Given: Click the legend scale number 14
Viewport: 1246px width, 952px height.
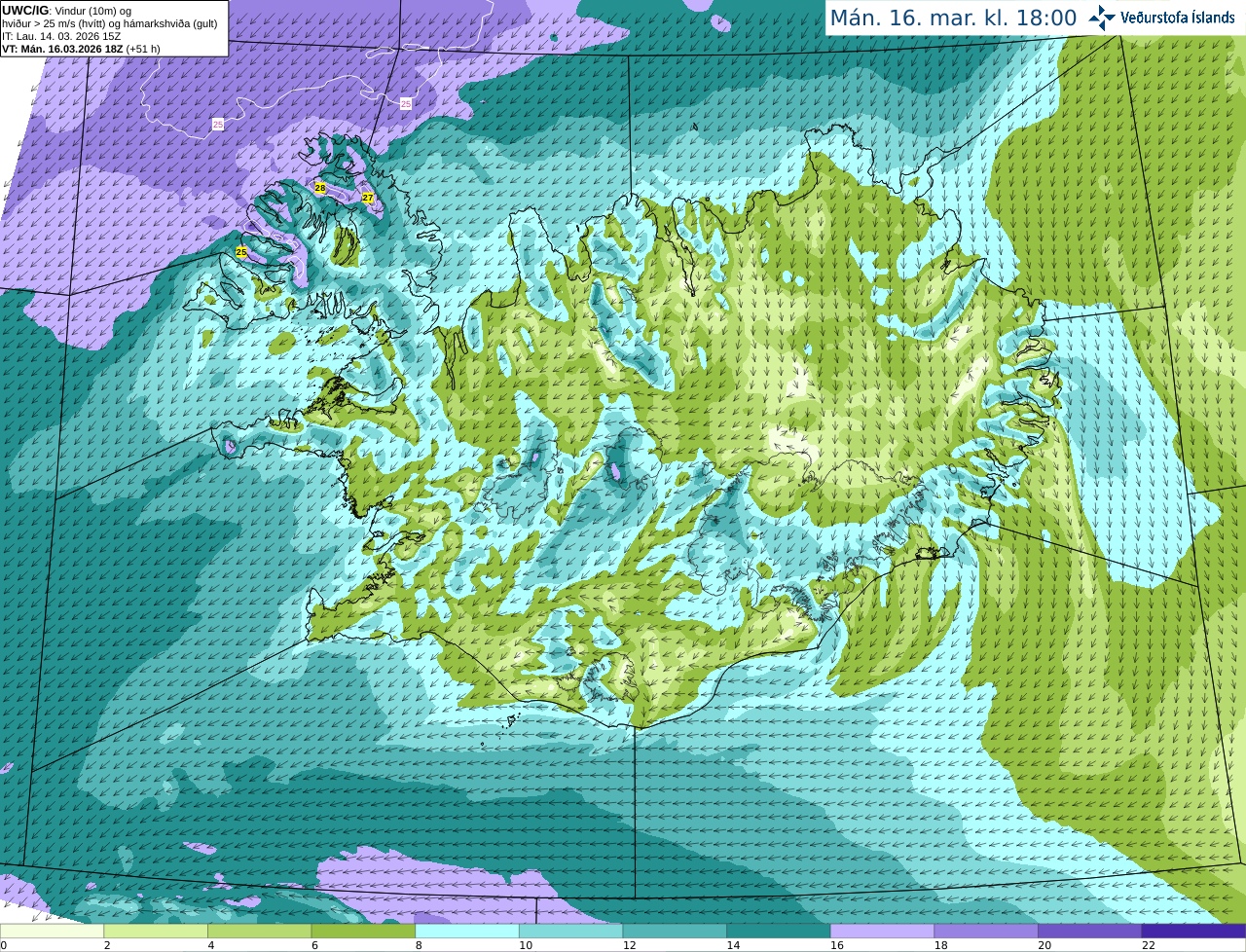Looking at the screenshot, I should pyautogui.click(x=733, y=945).
